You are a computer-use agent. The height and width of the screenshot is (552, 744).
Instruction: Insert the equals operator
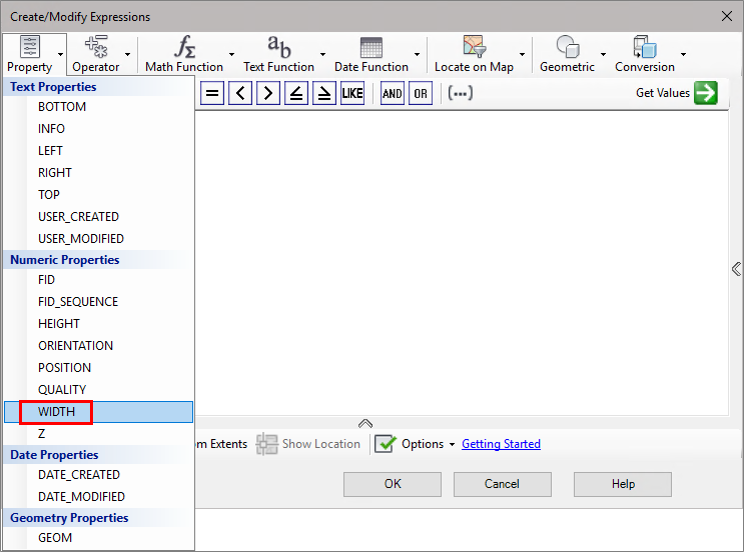pyautogui.click(x=212, y=93)
